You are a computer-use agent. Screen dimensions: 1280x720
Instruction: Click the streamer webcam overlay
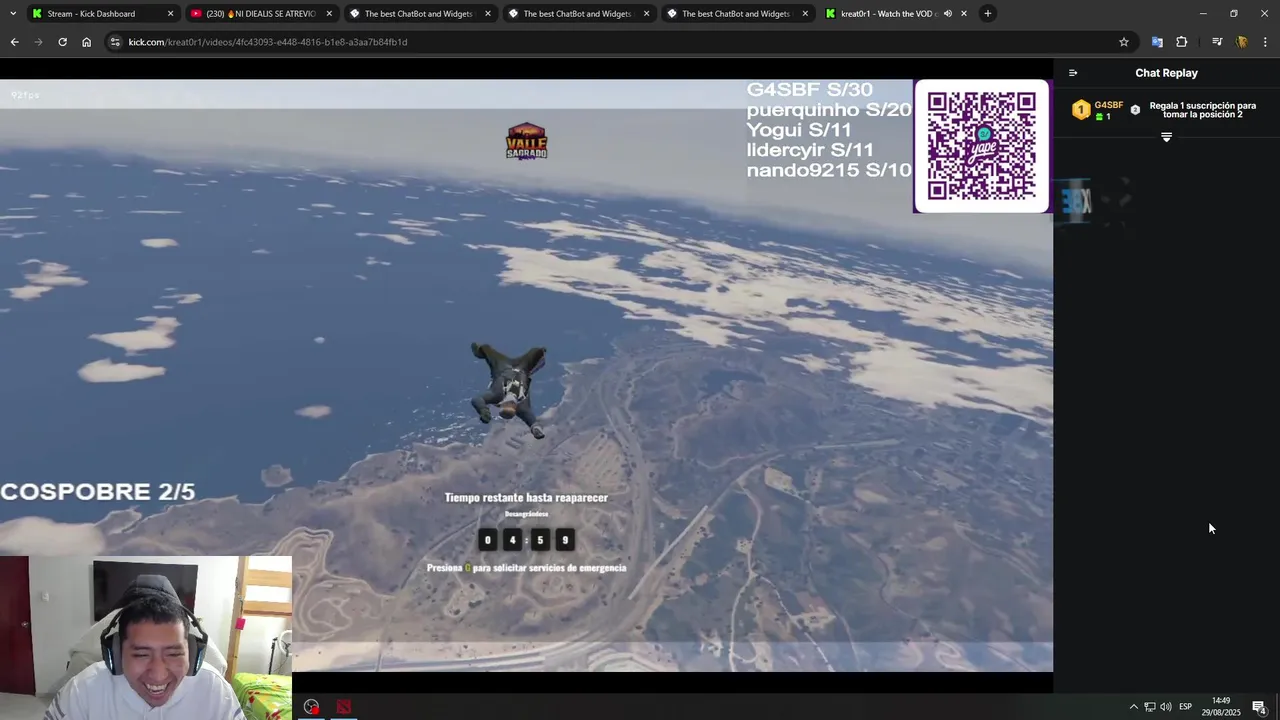pos(146,638)
